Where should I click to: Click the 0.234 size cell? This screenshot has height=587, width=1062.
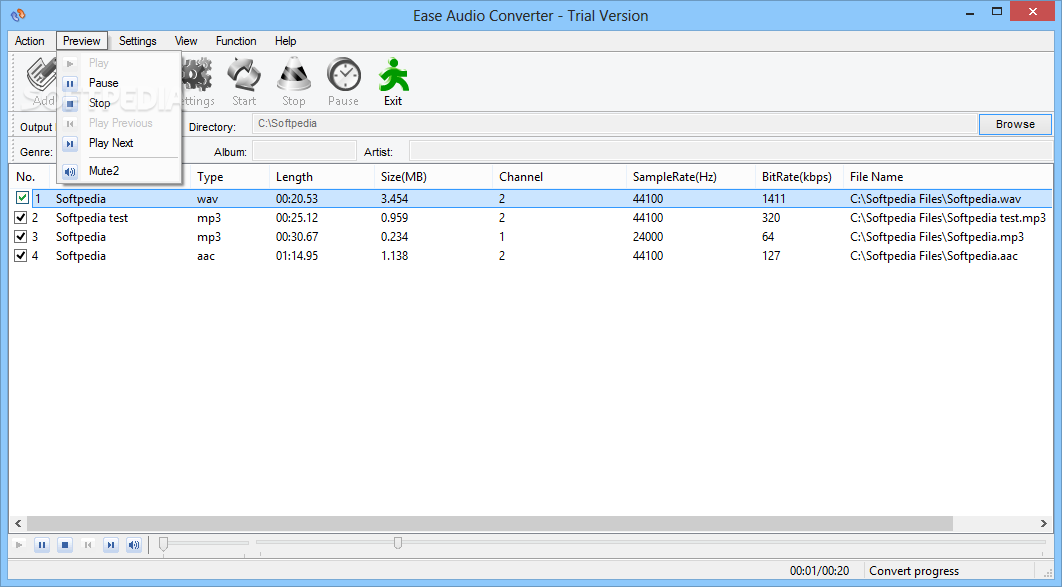click(394, 236)
